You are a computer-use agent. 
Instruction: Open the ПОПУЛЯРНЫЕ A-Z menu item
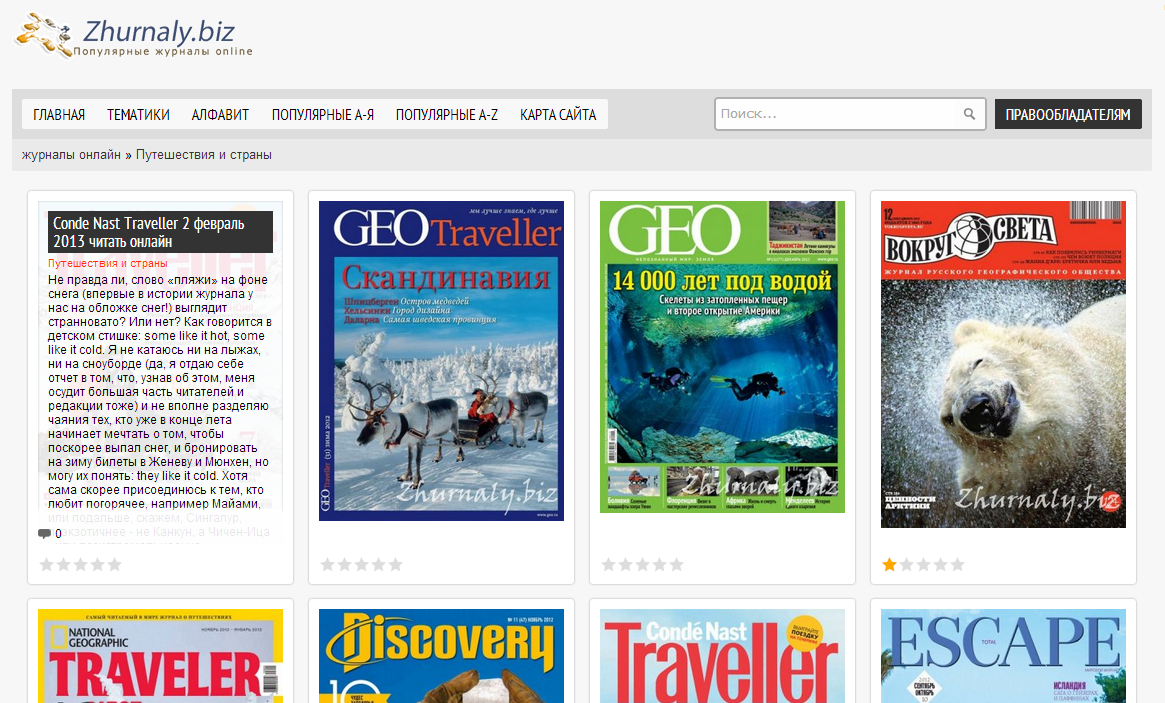(447, 114)
